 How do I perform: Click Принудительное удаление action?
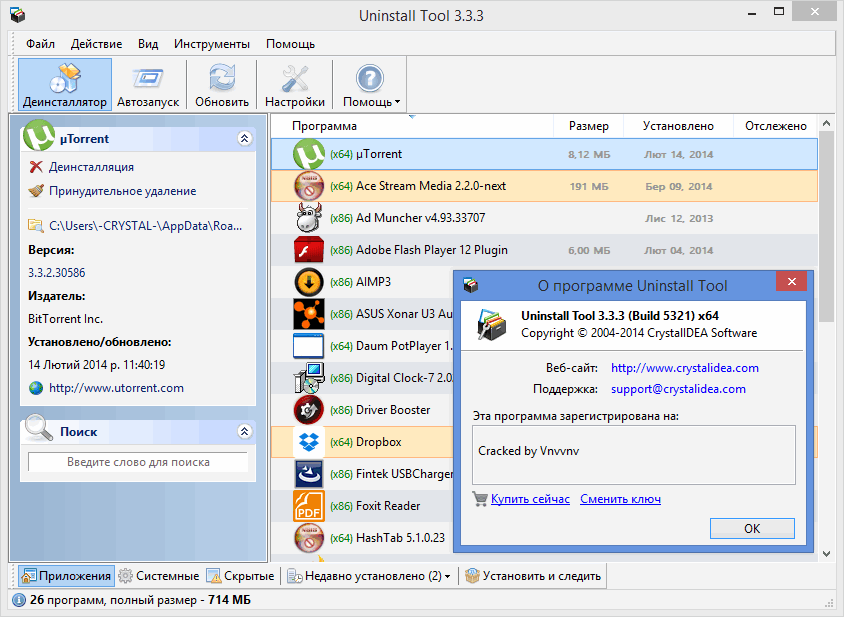click(x=112, y=191)
